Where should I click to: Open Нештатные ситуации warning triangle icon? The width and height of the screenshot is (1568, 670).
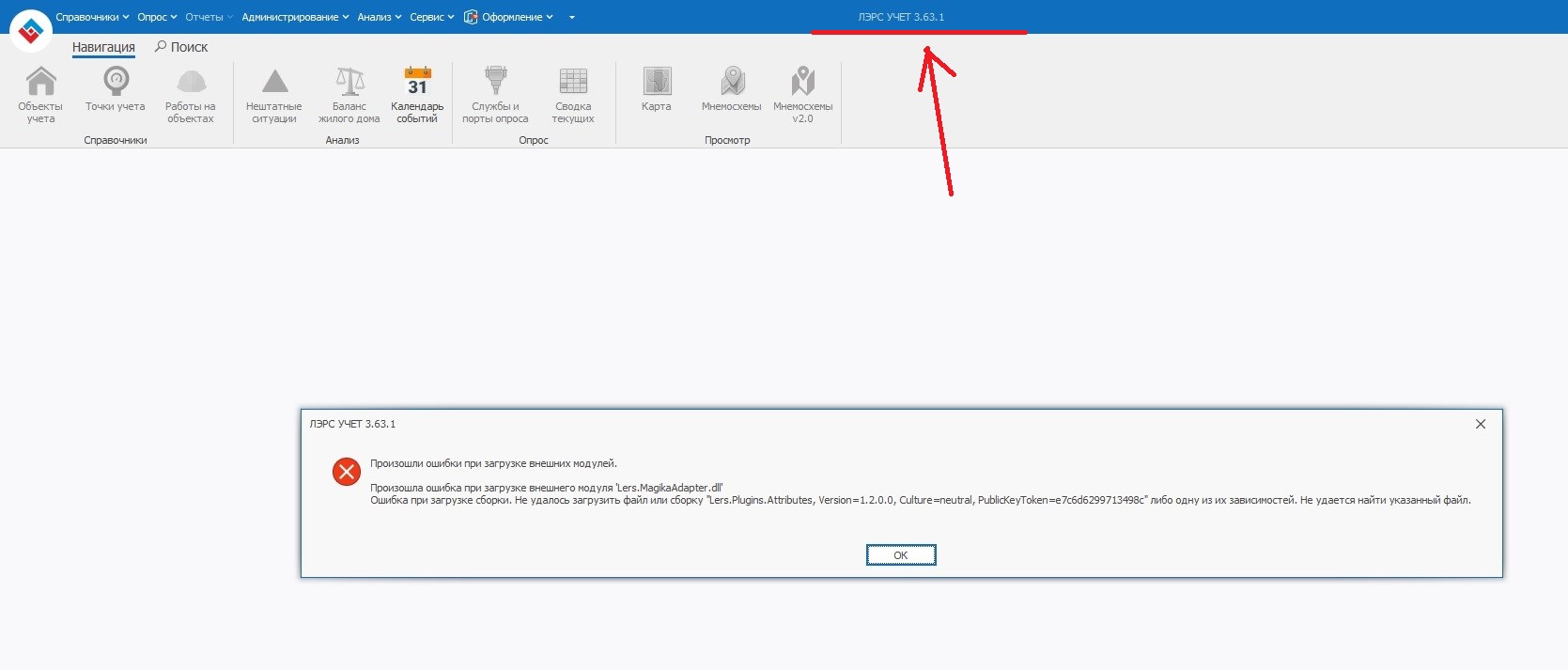tap(274, 83)
